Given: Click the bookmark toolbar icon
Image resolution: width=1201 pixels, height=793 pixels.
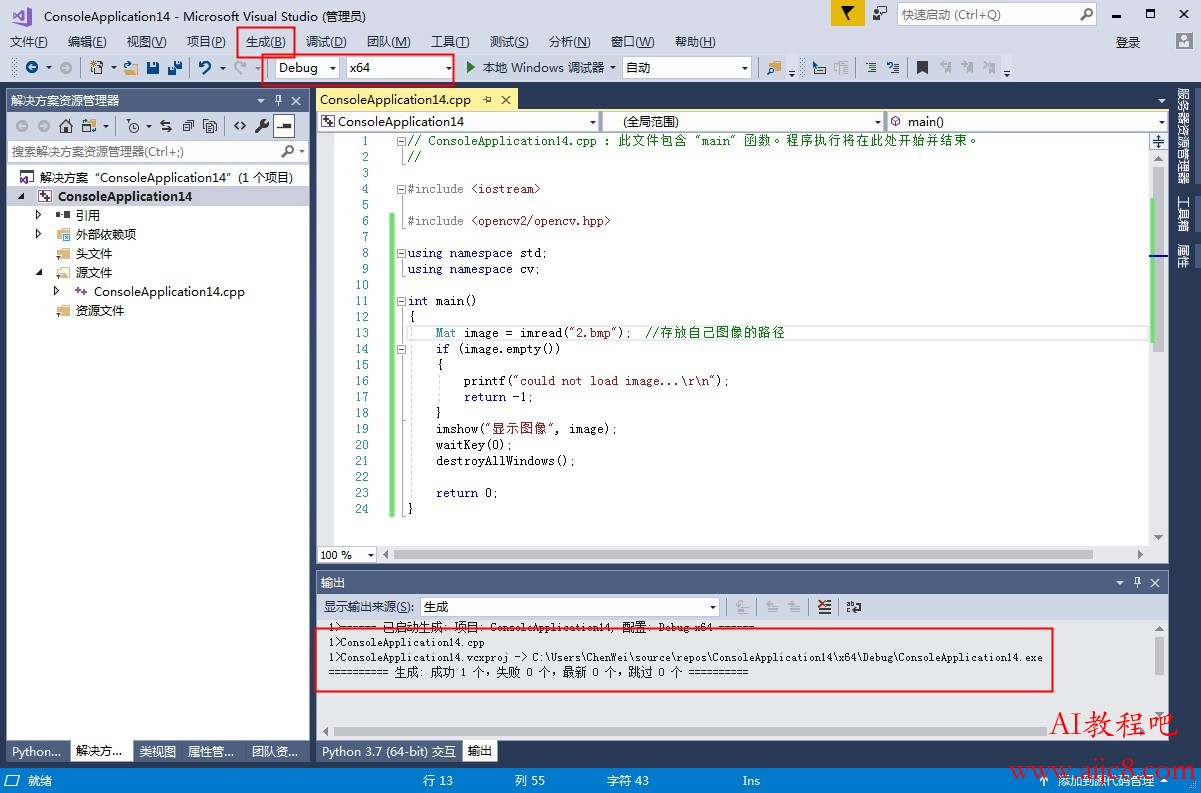Looking at the screenshot, I should click(x=922, y=67).
